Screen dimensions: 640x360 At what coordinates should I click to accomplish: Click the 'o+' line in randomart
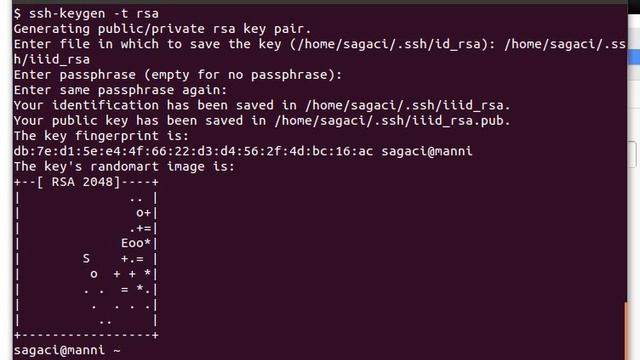(143, 213)
